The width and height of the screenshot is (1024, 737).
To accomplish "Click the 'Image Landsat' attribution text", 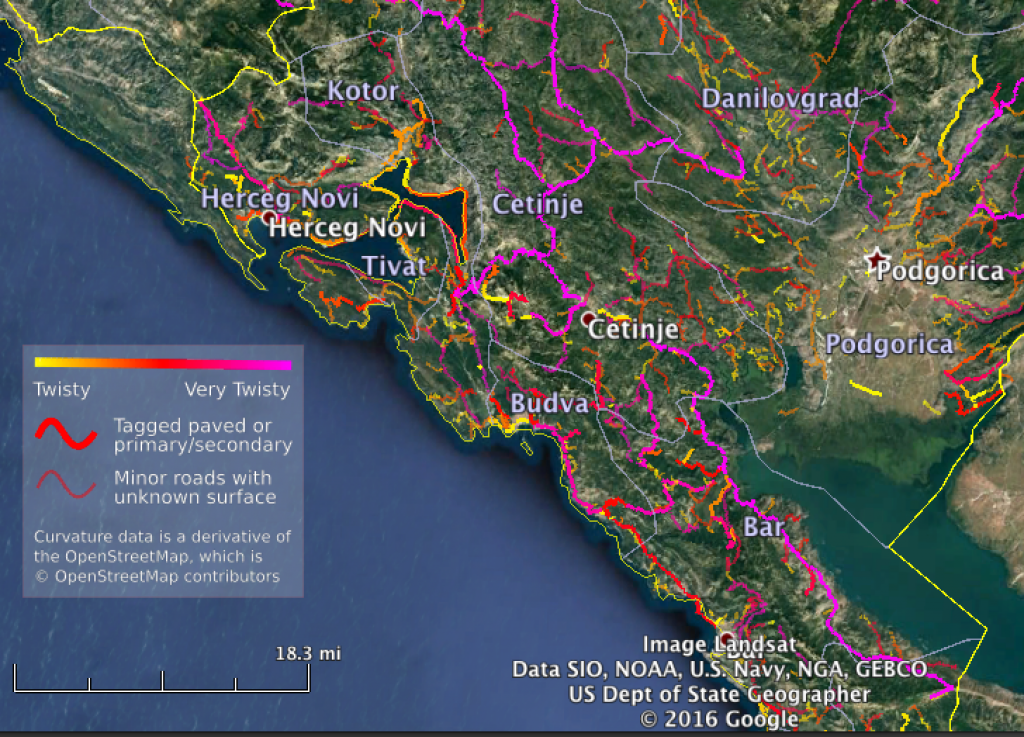I will click(x=719, y=645).
